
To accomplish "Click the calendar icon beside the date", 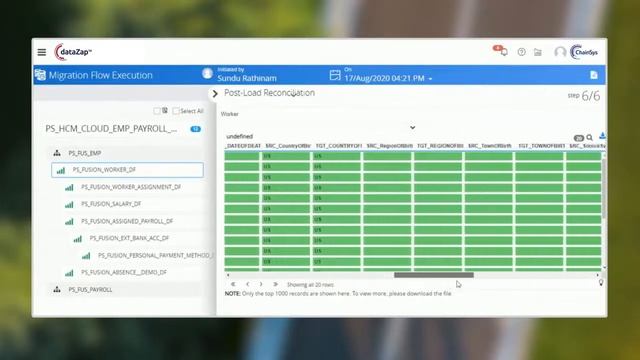I will [335, 75].
